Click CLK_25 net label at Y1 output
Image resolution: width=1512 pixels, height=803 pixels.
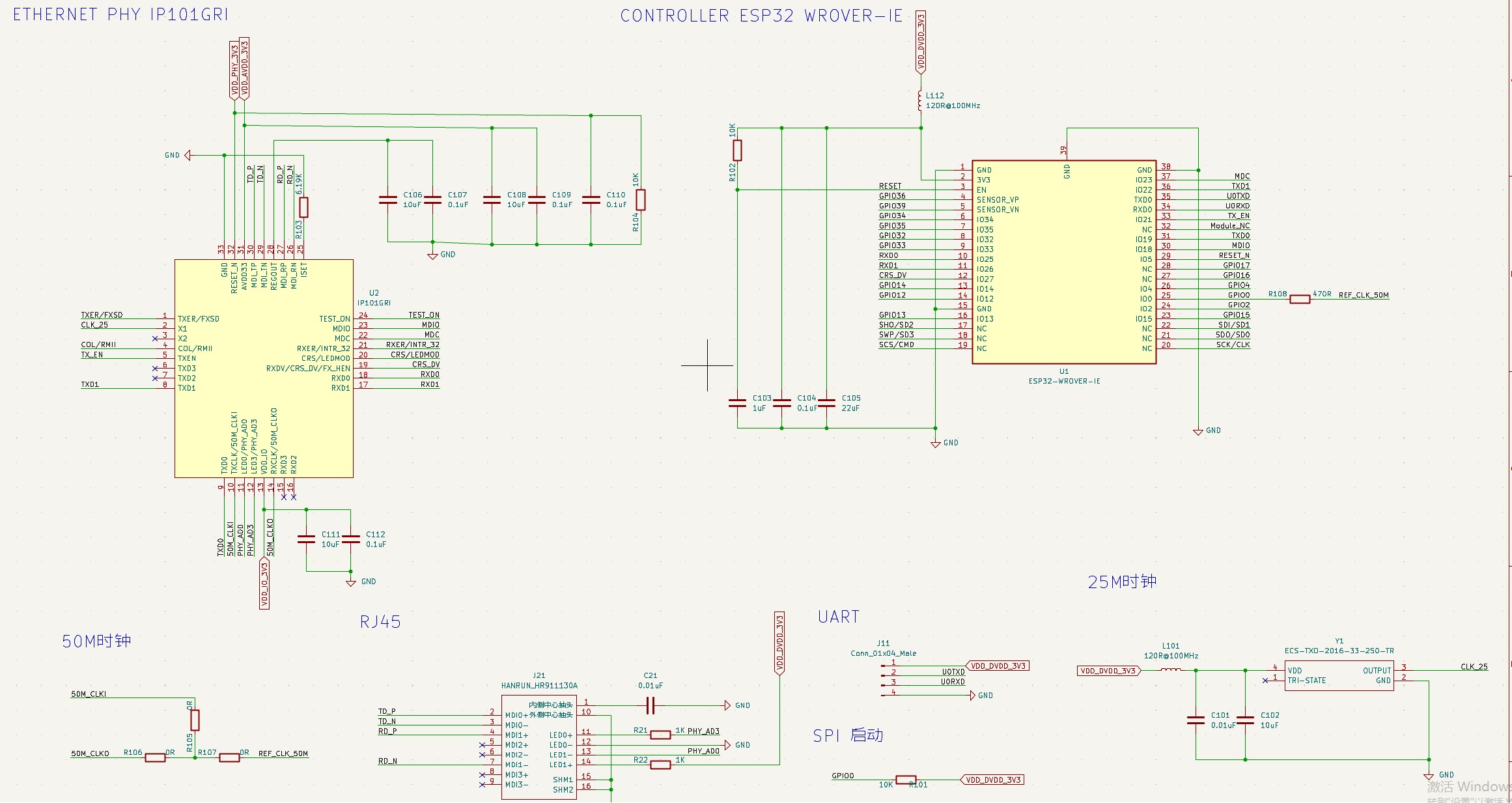1474,666
